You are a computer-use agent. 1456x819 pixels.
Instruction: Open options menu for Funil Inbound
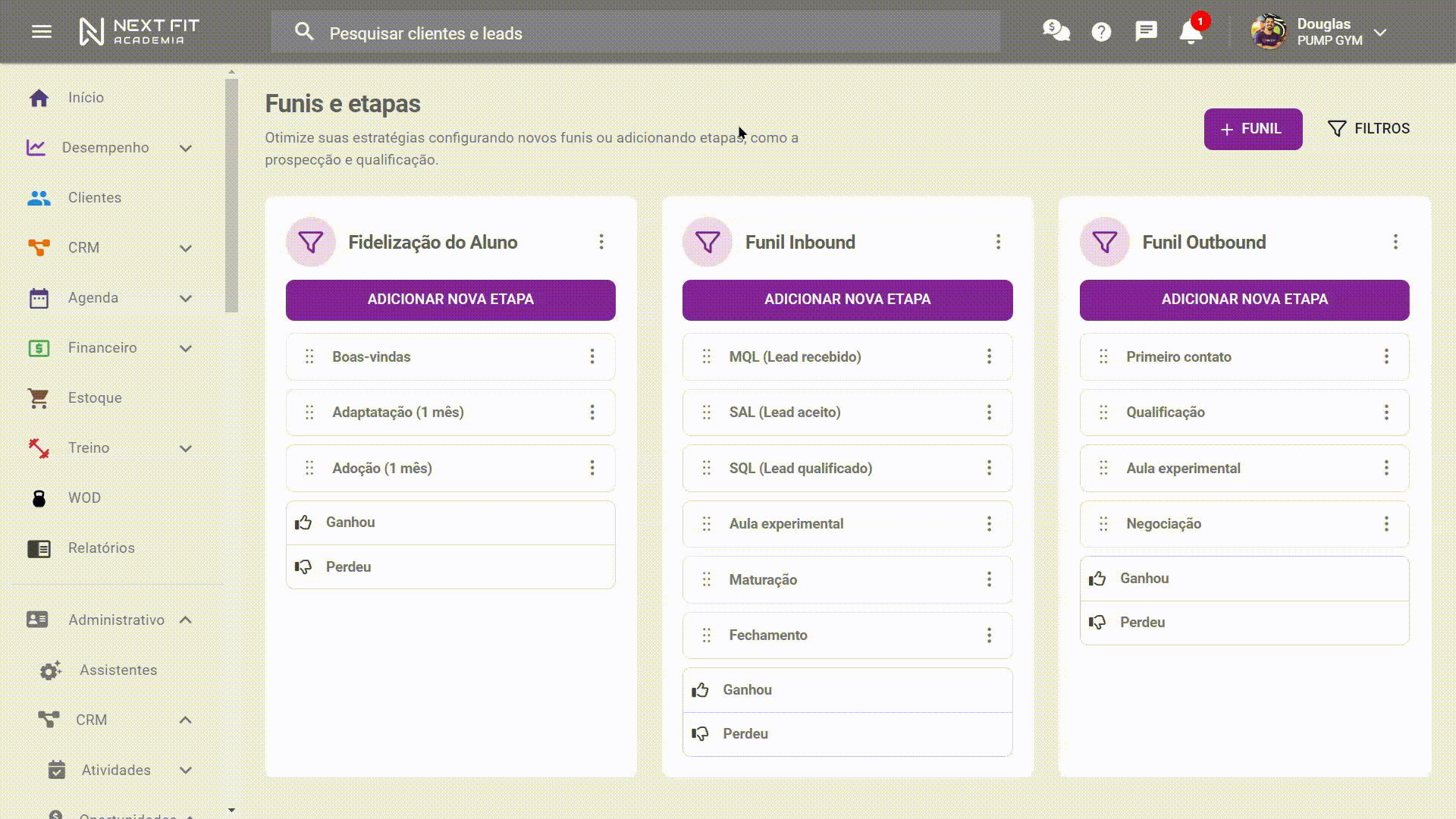coord(998,242)
